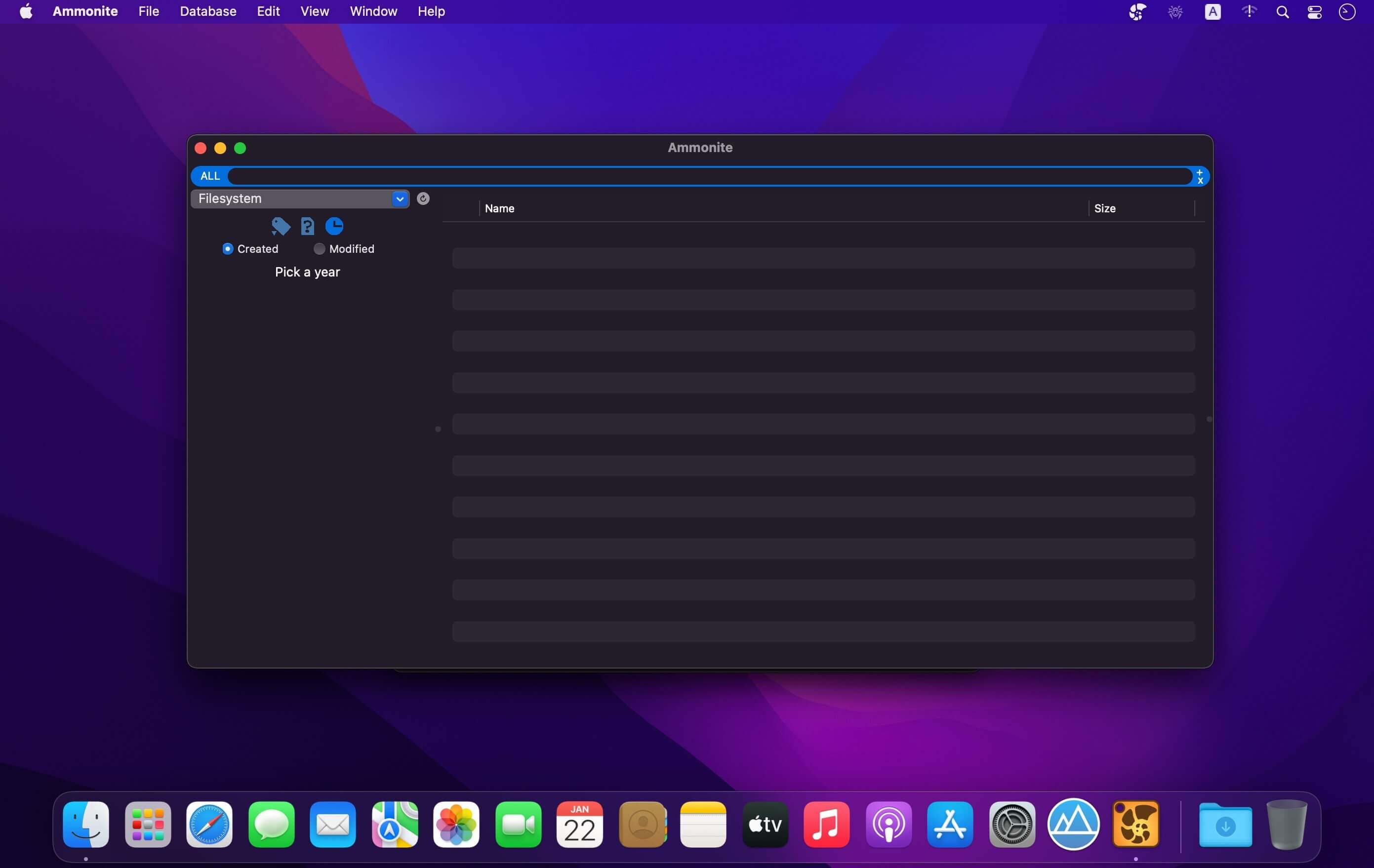Click the Ammonite dock icon
Viewport: 1374px width, 868px height.
point(1135,824)
